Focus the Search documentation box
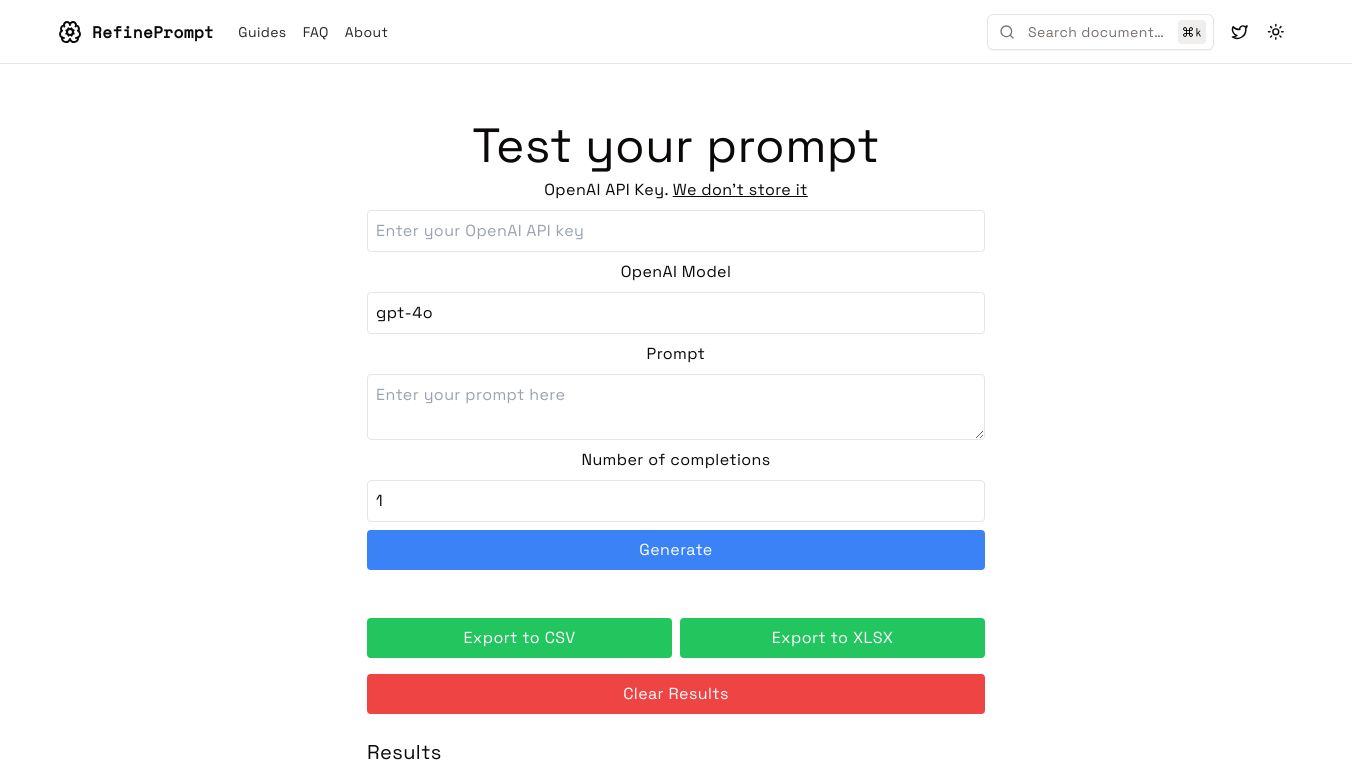Image resolution: width=1352 pixels, height=760 pixels. (x=1095, y=32)
